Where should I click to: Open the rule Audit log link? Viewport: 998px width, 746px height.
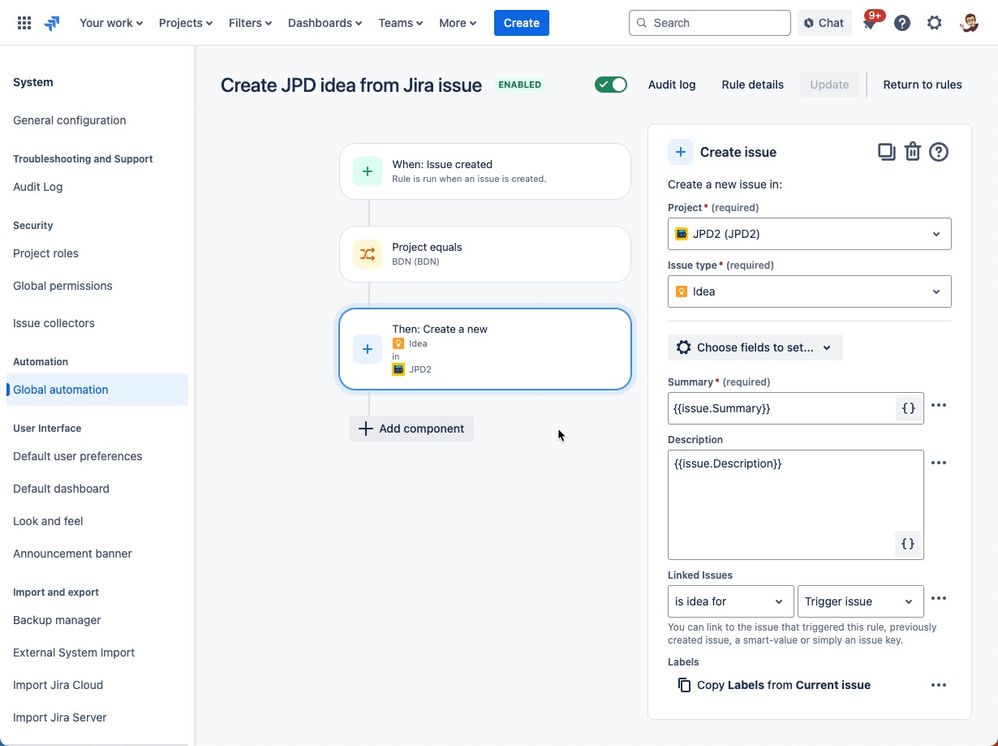click(671, 85)
